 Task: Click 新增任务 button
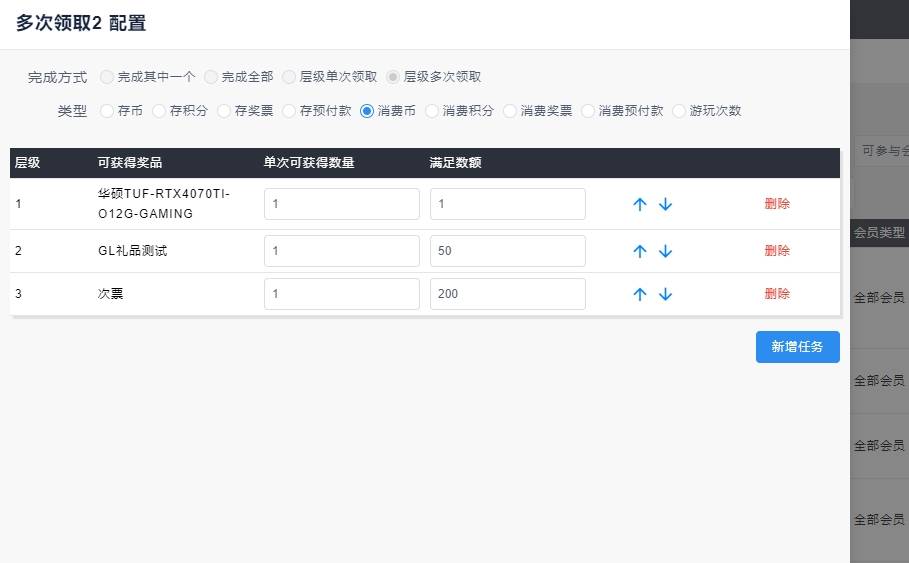[798, 347]
